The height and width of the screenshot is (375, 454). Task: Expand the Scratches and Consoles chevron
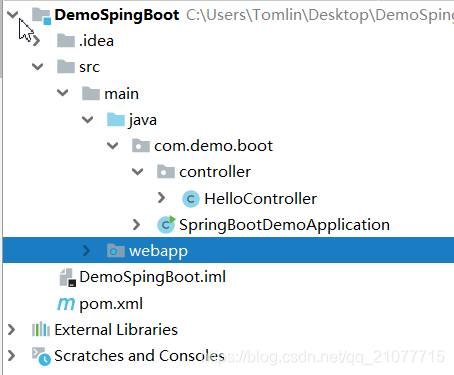[x=12, y=356]
